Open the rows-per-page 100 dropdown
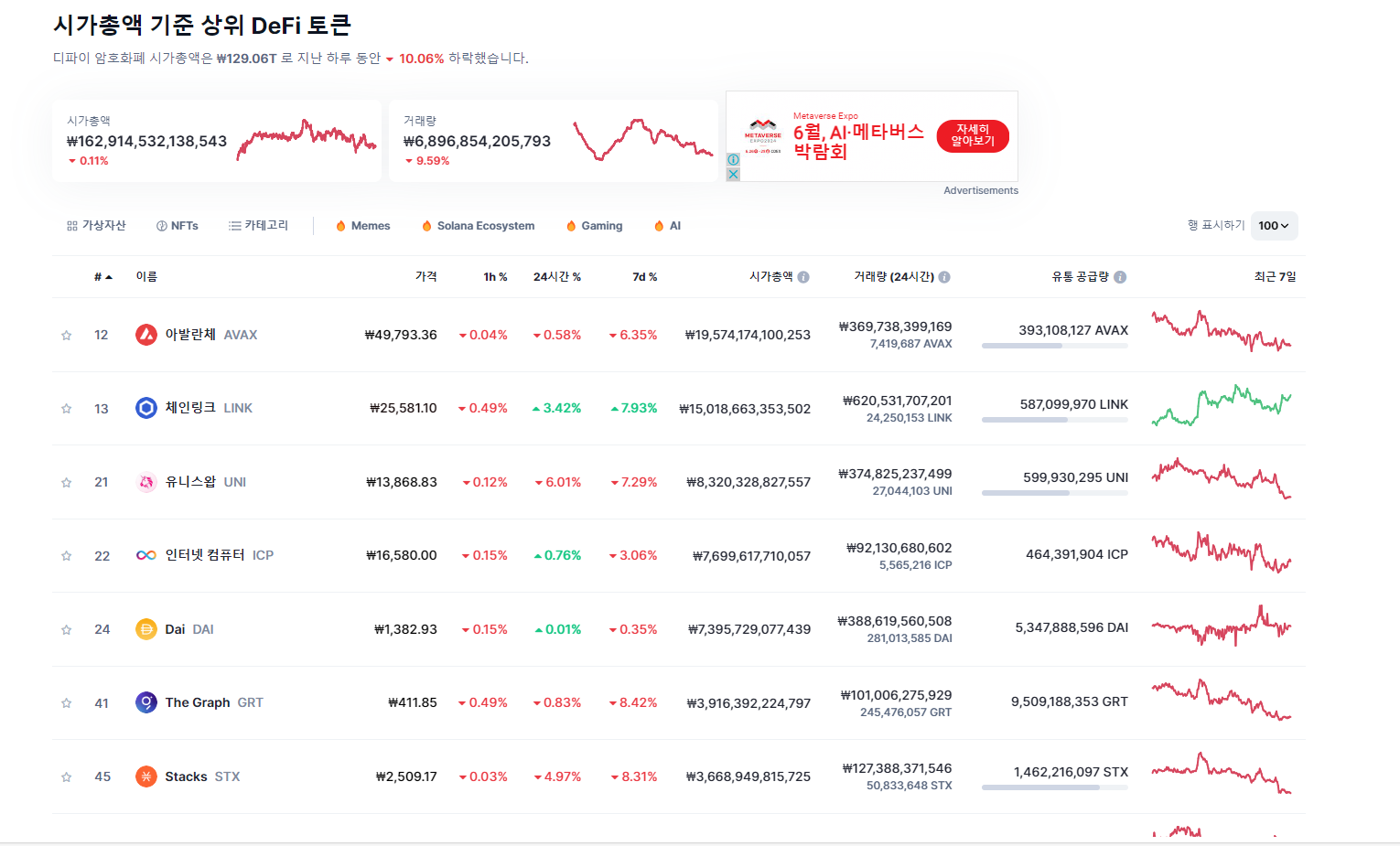Screen dimensions: 1400x846 1274,226
